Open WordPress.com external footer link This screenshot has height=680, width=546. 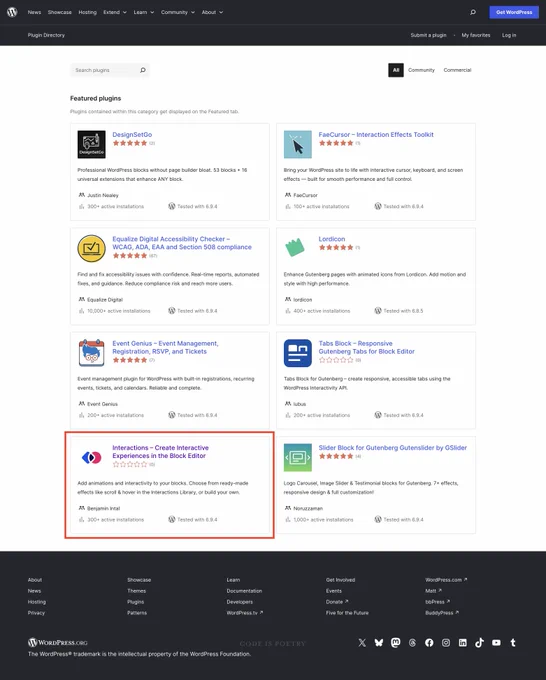coord(446,580)
